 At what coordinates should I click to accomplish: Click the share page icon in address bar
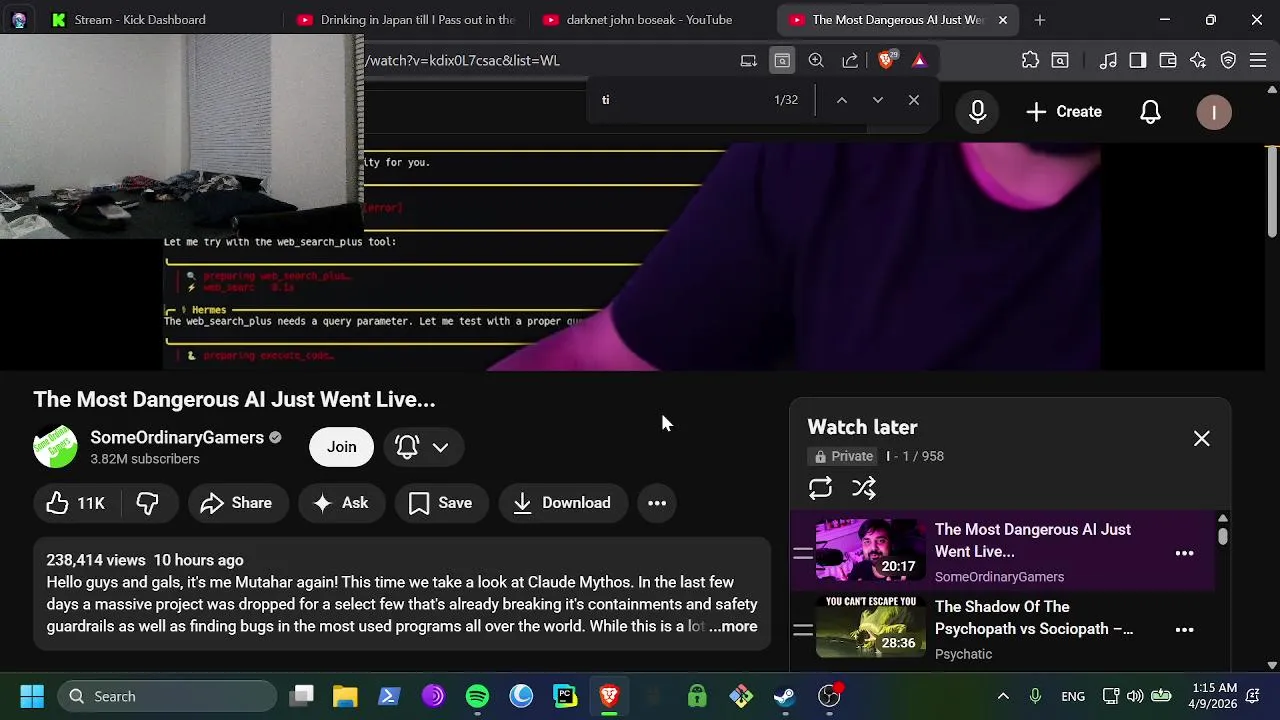click(x=850, y=60)
